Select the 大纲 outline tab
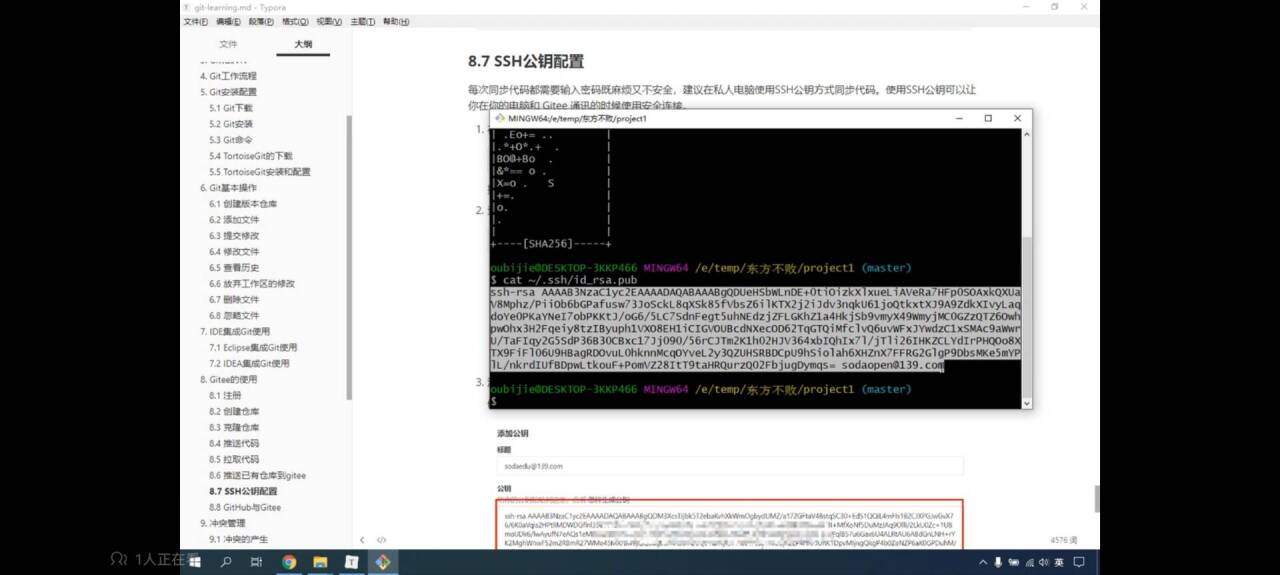This screenshot has width=1280, height=575. (x=303, y=44)
